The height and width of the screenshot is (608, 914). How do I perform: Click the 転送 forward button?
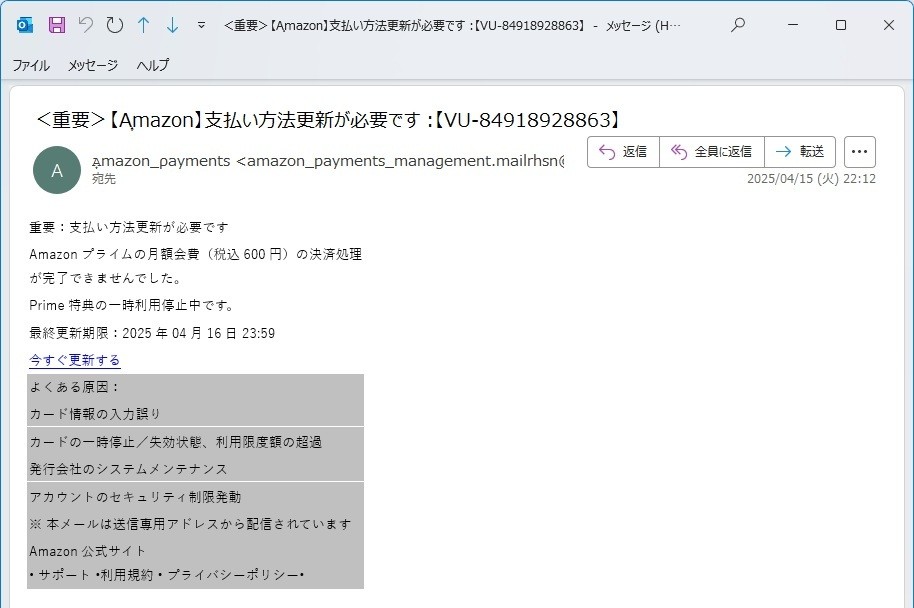click(800, 152)
